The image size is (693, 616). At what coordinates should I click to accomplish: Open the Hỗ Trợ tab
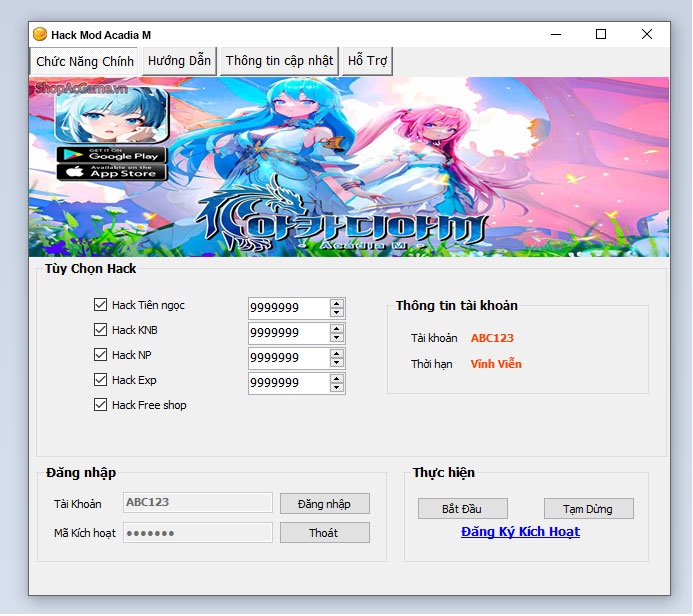click(367, 61)
